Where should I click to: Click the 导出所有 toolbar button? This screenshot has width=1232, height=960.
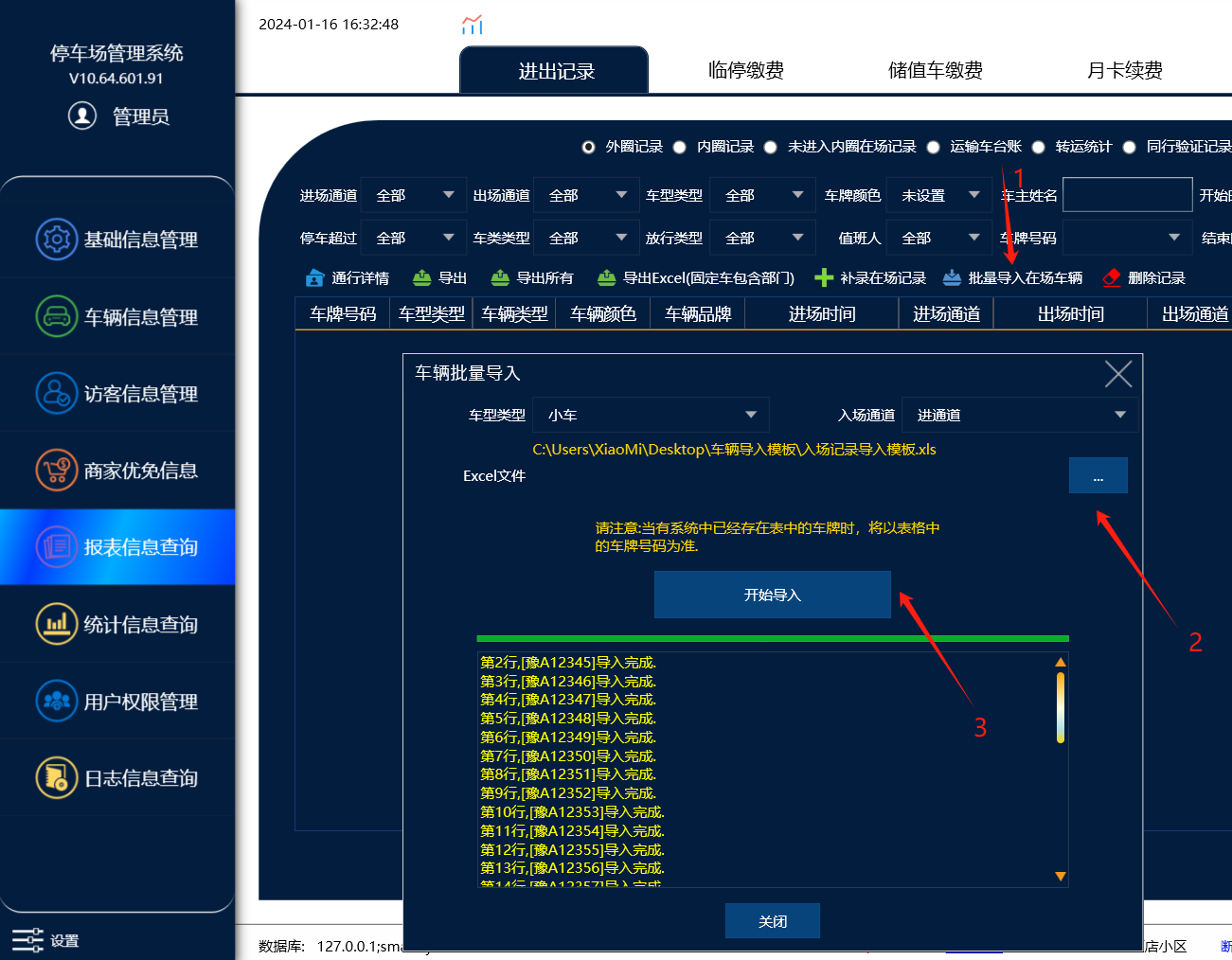click(x=532, y=277)
